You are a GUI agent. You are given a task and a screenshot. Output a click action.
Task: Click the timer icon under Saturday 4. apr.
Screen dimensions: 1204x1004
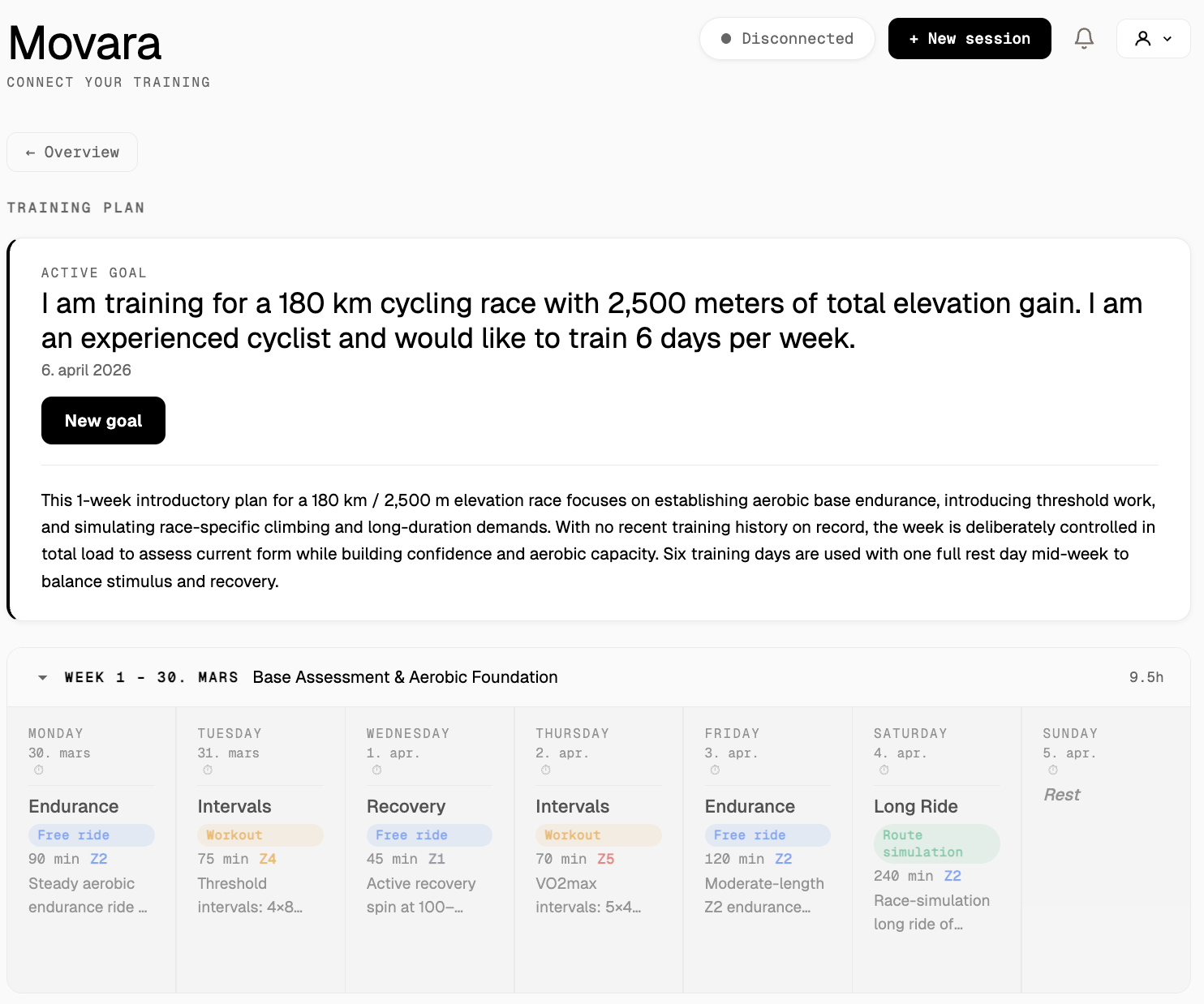884,769
